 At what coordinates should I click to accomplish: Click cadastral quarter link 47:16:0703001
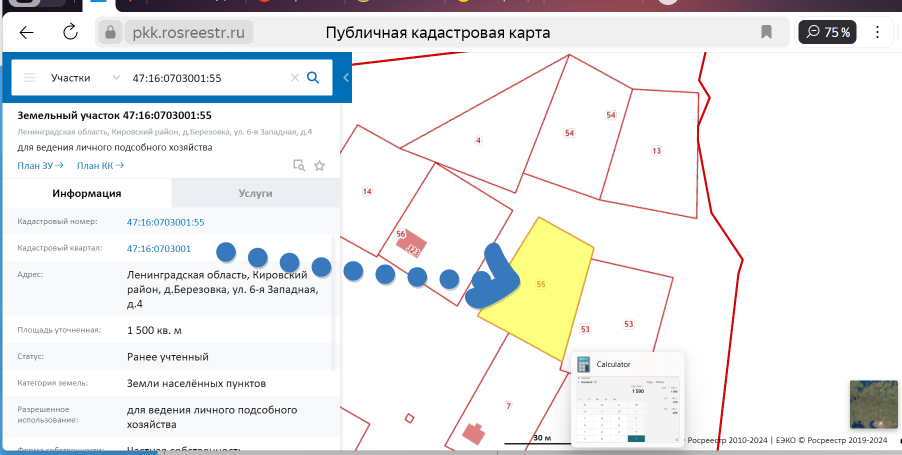point(158,248)
